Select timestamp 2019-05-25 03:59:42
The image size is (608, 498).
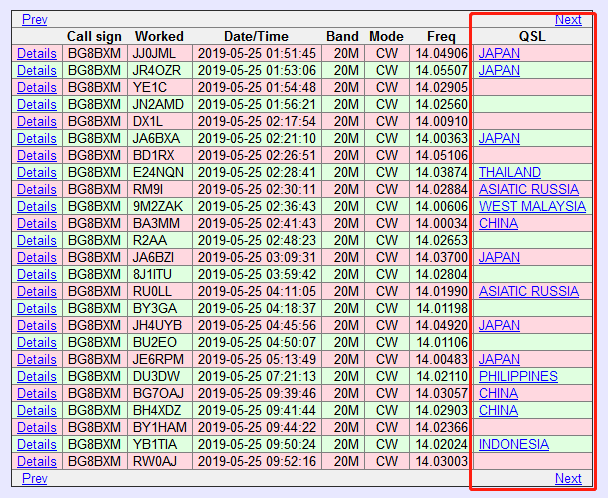point(257,275)
